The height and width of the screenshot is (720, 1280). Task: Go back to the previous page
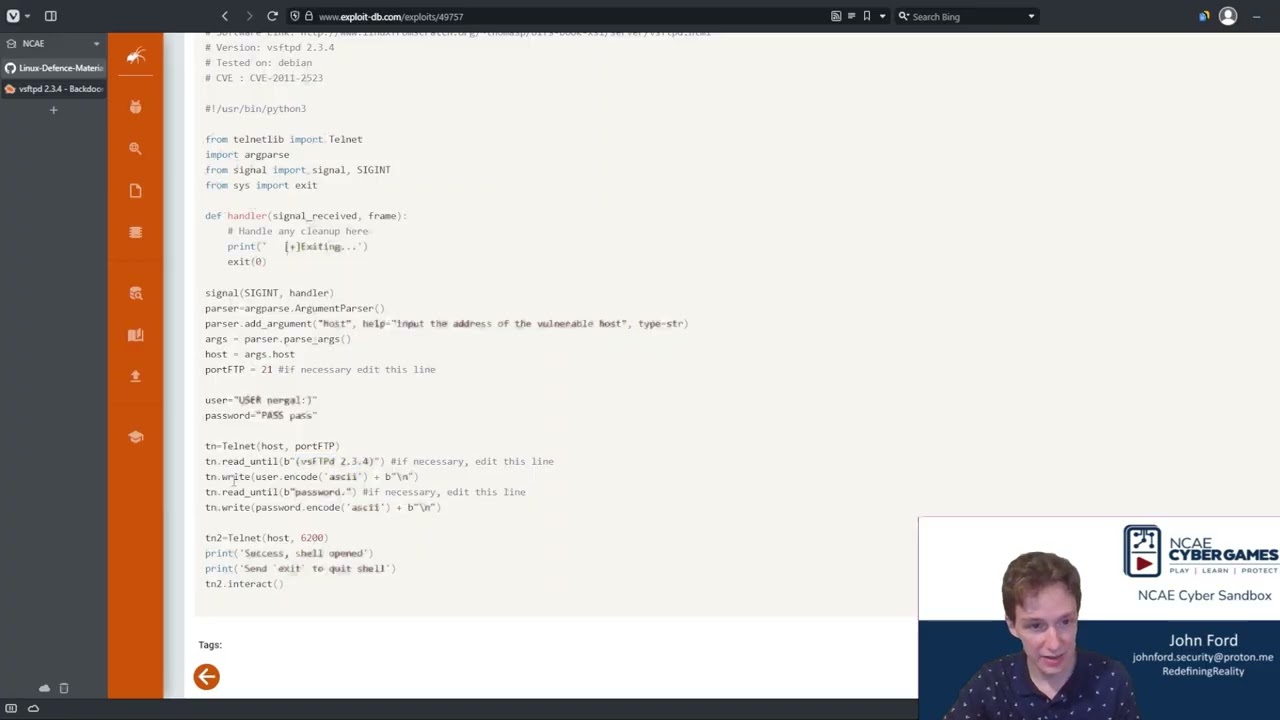(225, 16)
